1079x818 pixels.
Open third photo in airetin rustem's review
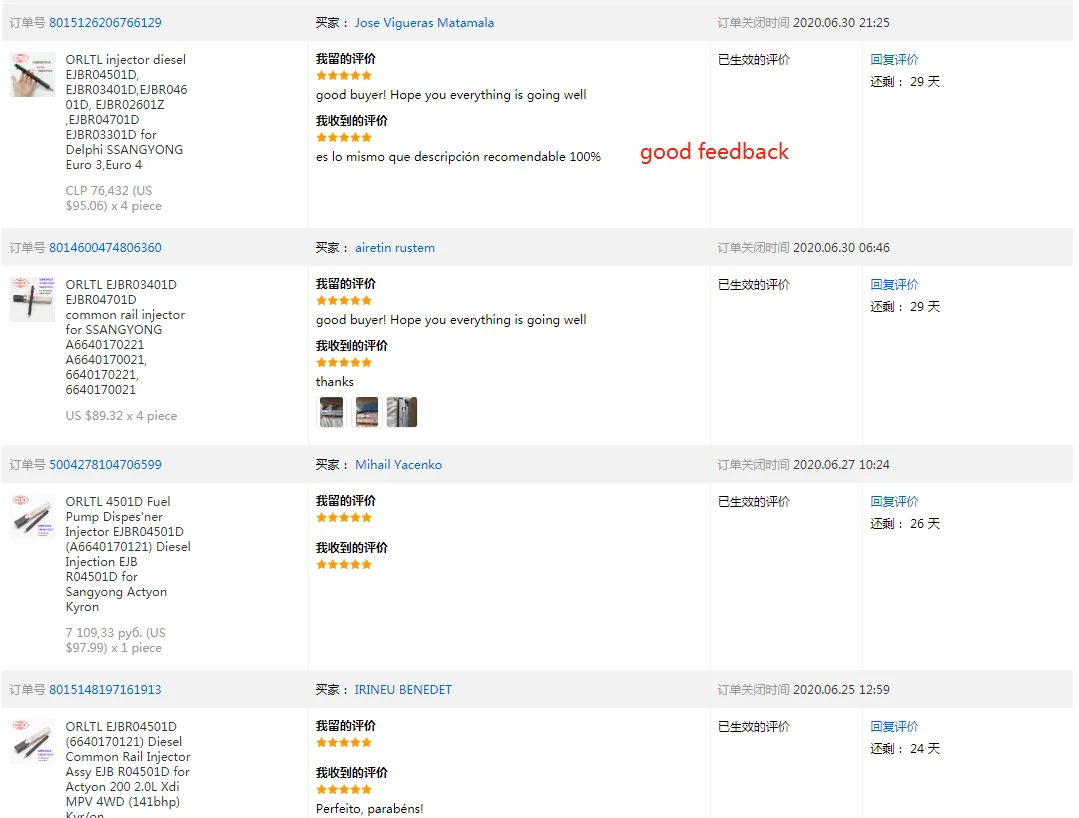(x=402, y=412)
